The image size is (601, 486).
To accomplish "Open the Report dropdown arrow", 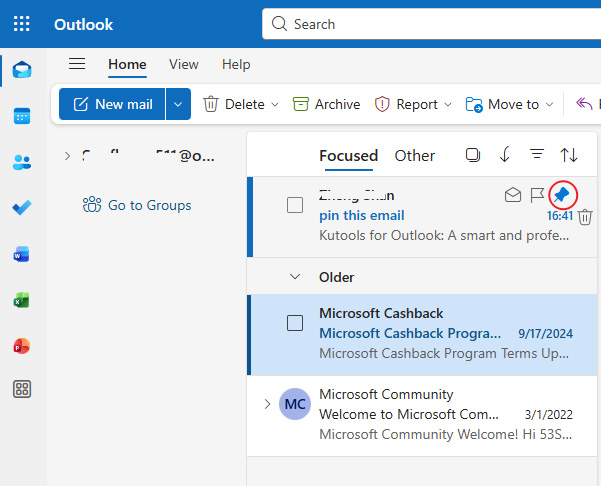I will pyautogui.click(x=448, y=104).
